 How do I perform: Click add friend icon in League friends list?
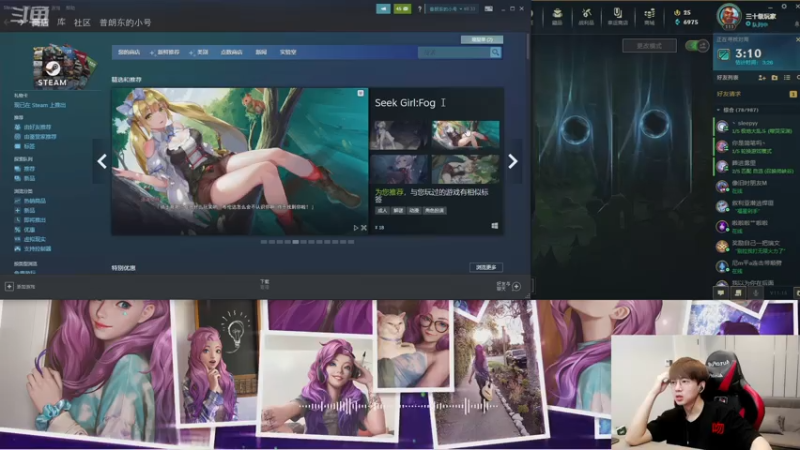pyautogui.click(x=762, y=78)
